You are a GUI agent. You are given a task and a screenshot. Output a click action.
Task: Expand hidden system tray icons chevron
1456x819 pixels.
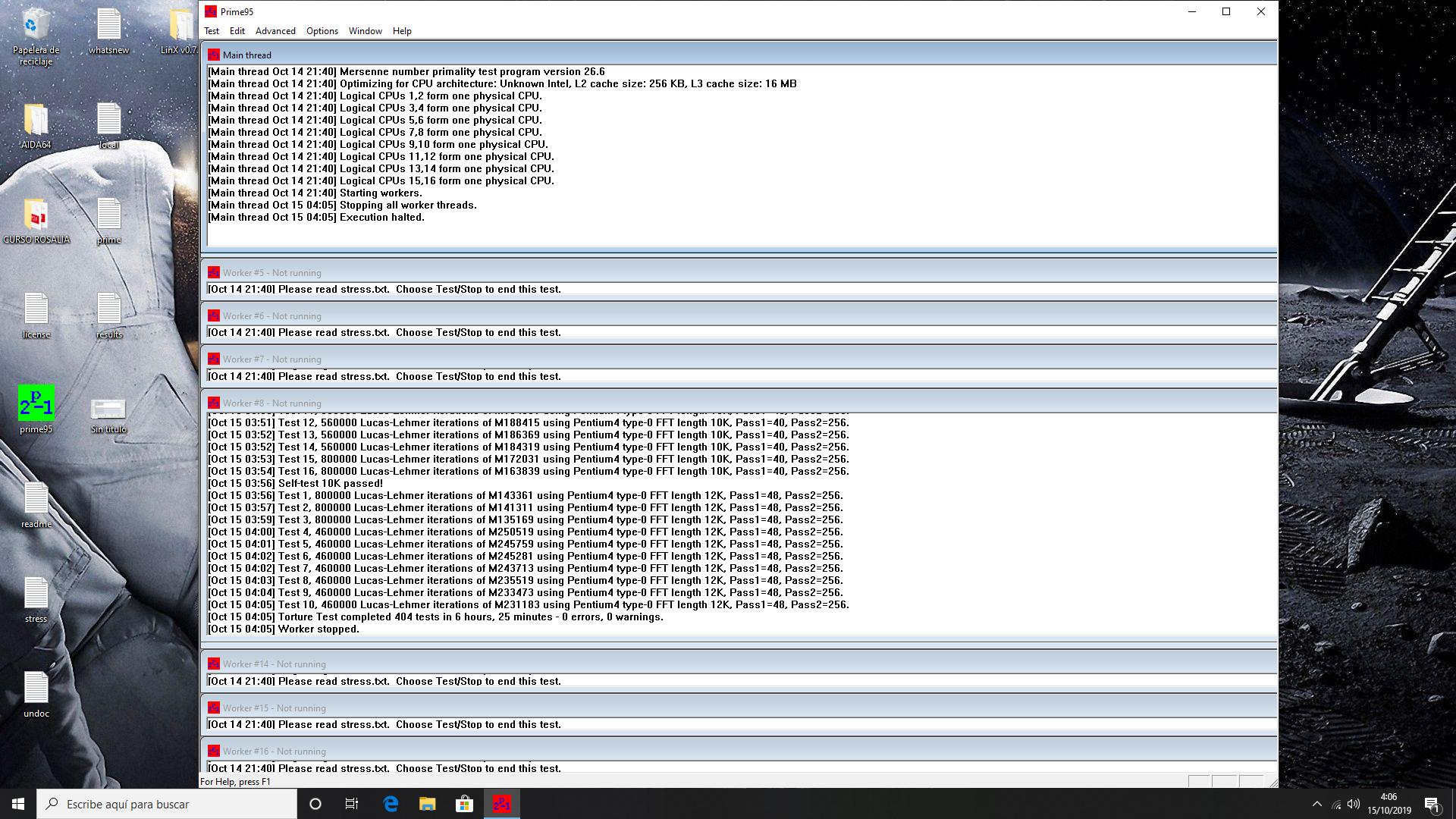(x=1316, y=804)
